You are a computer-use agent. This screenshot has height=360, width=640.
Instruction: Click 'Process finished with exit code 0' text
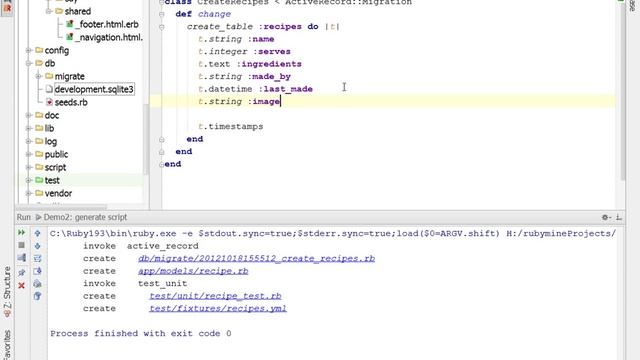click(140, 333)
